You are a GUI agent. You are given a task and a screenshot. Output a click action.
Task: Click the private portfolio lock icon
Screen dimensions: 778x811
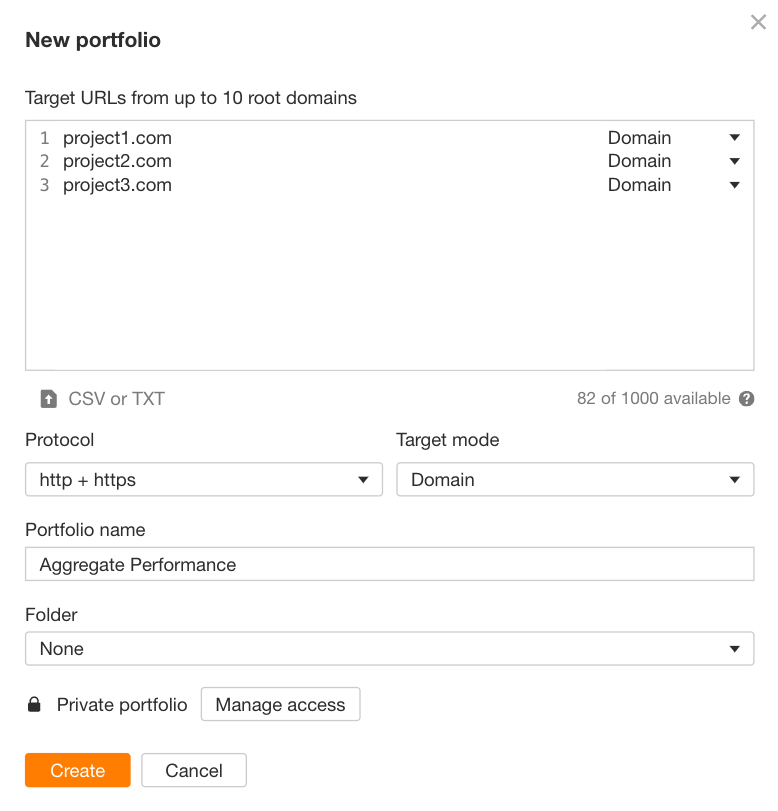click(33, 704)
